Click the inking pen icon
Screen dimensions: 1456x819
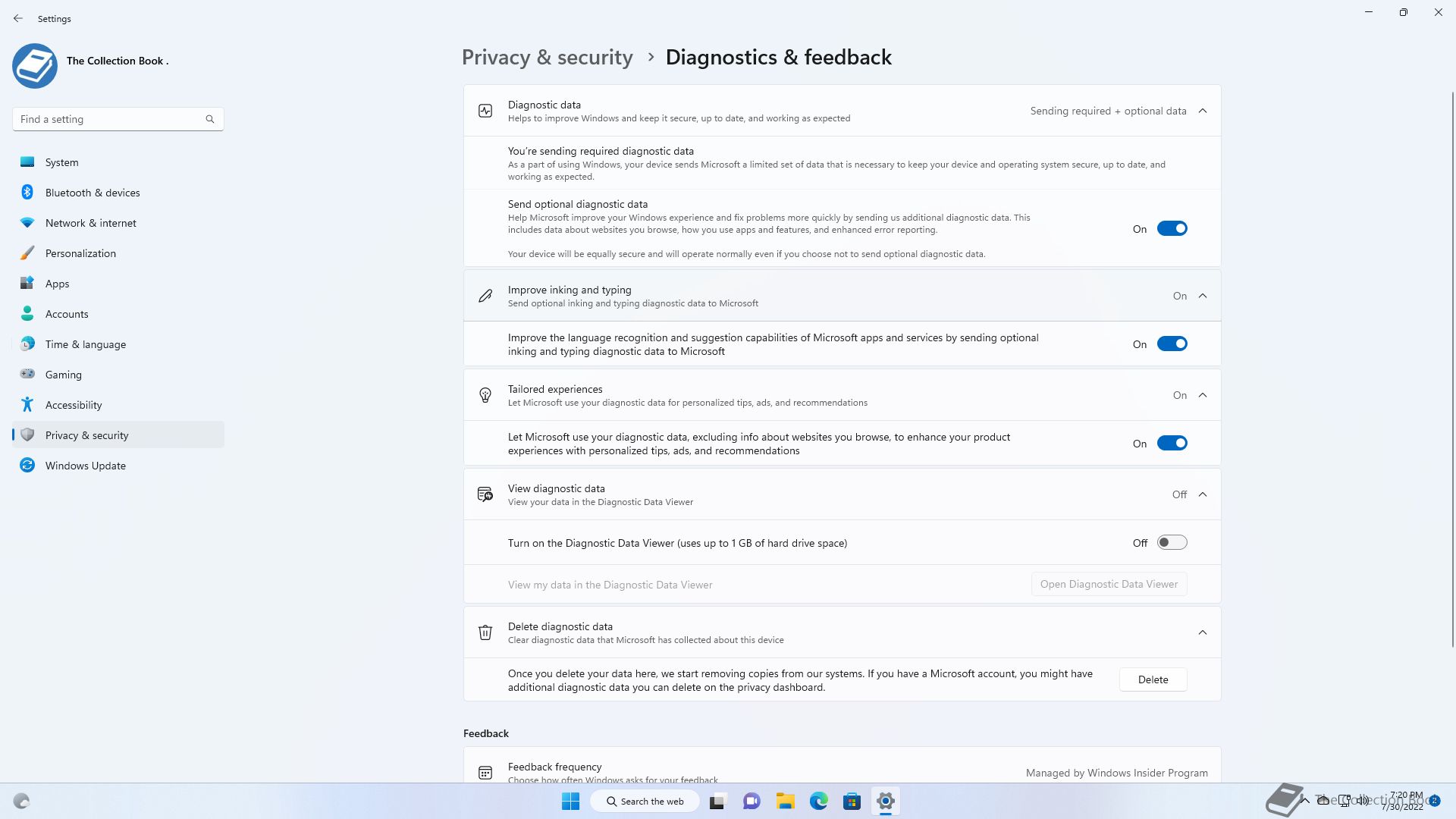[485, 296]
